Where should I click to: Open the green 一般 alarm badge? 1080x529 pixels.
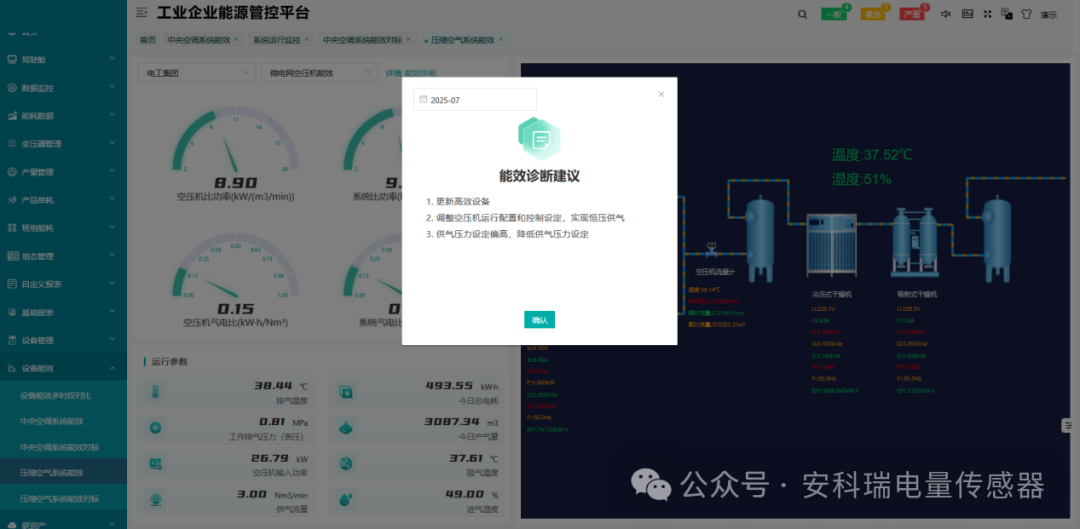[x=833, y=14]
